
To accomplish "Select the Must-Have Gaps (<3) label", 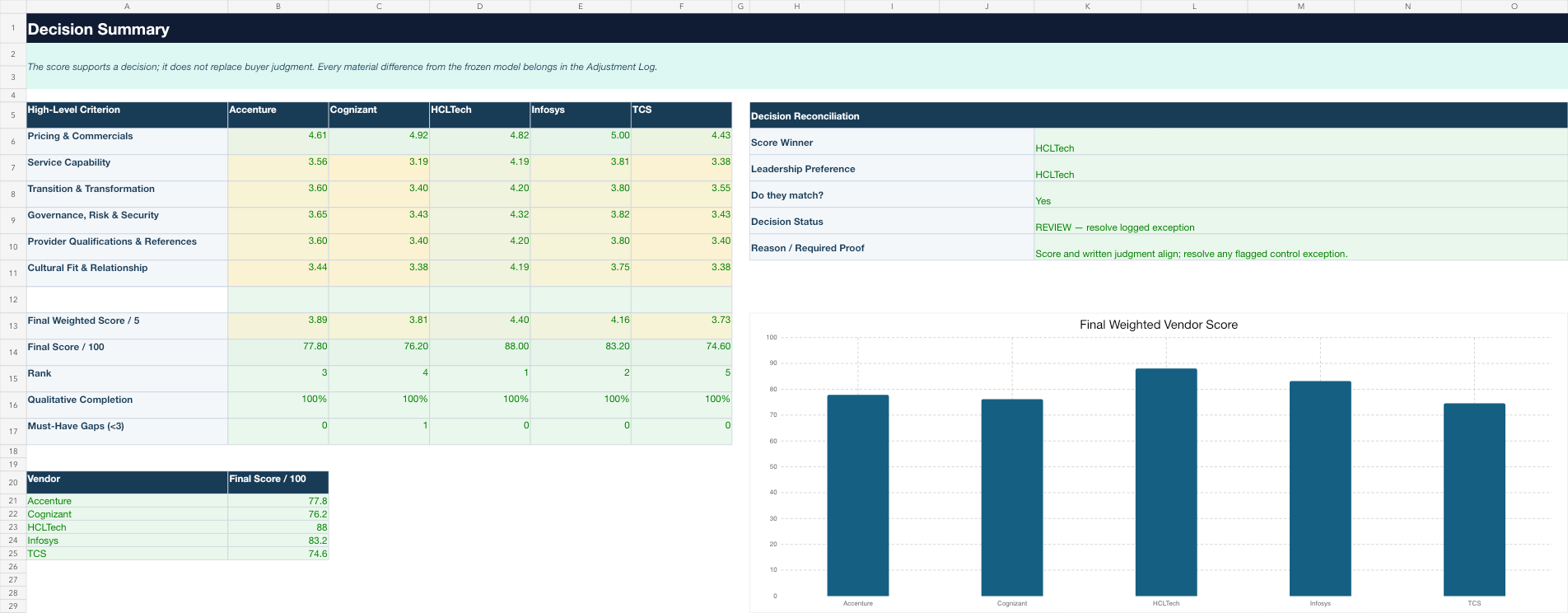I will (x=127, y=432).
